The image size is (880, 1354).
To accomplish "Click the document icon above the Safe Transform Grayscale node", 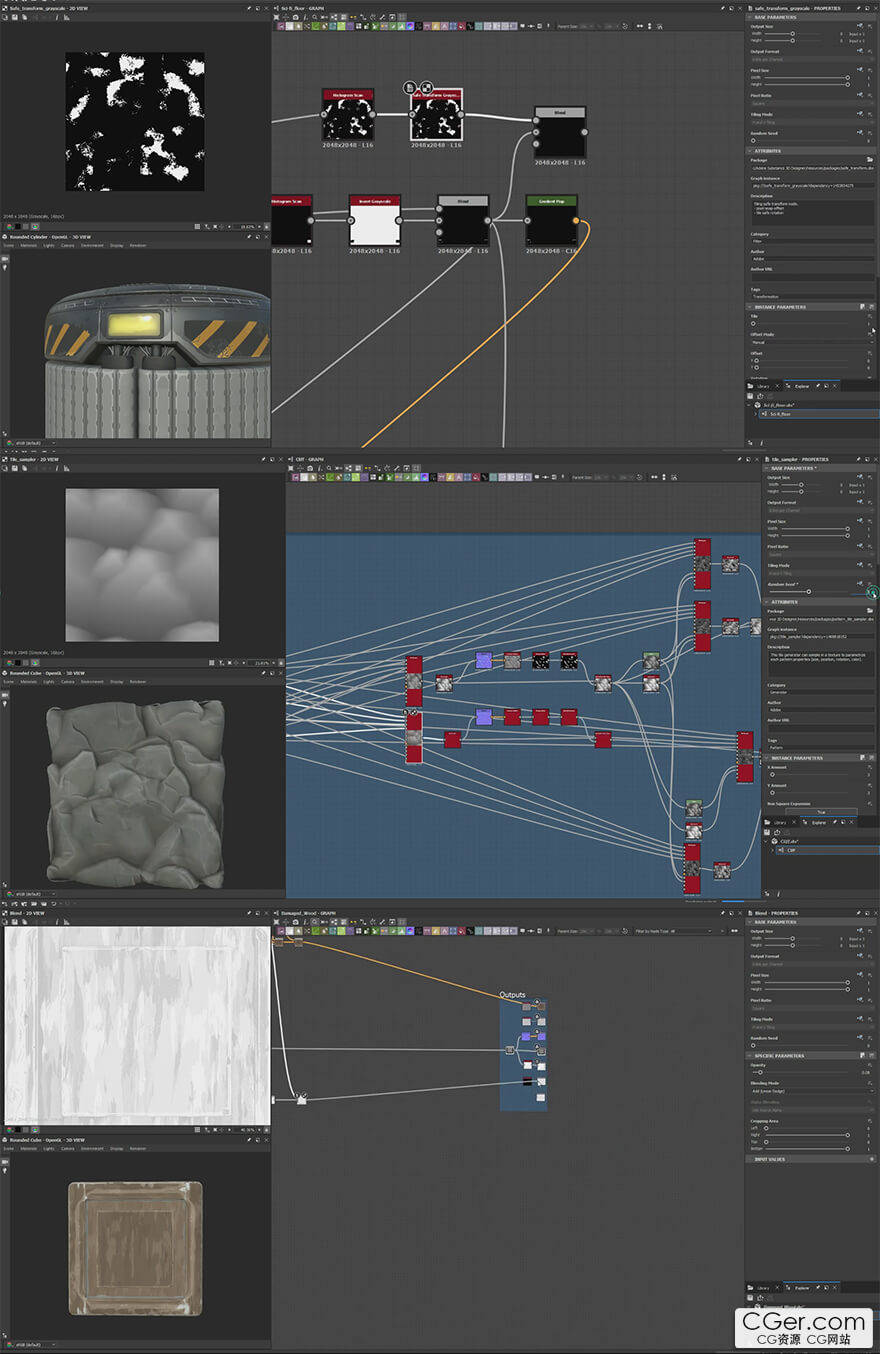I will (x=411, y=88).
